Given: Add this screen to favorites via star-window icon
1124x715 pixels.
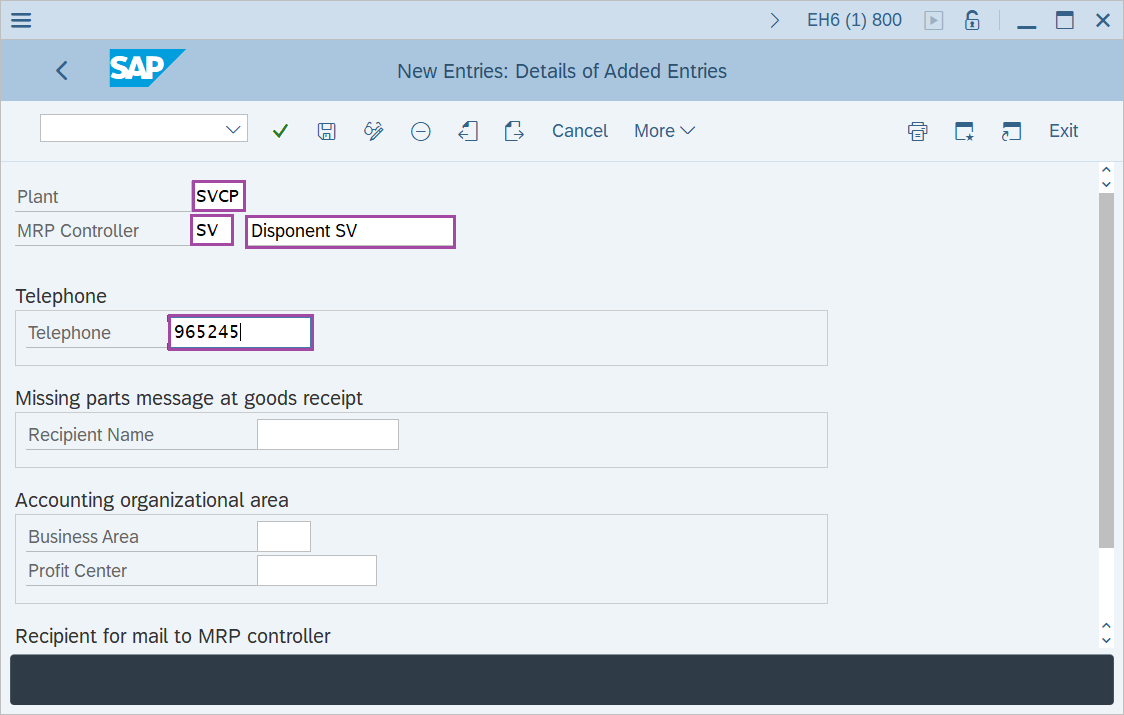Looking at the screenshot, I should click(x=964, y=130).
